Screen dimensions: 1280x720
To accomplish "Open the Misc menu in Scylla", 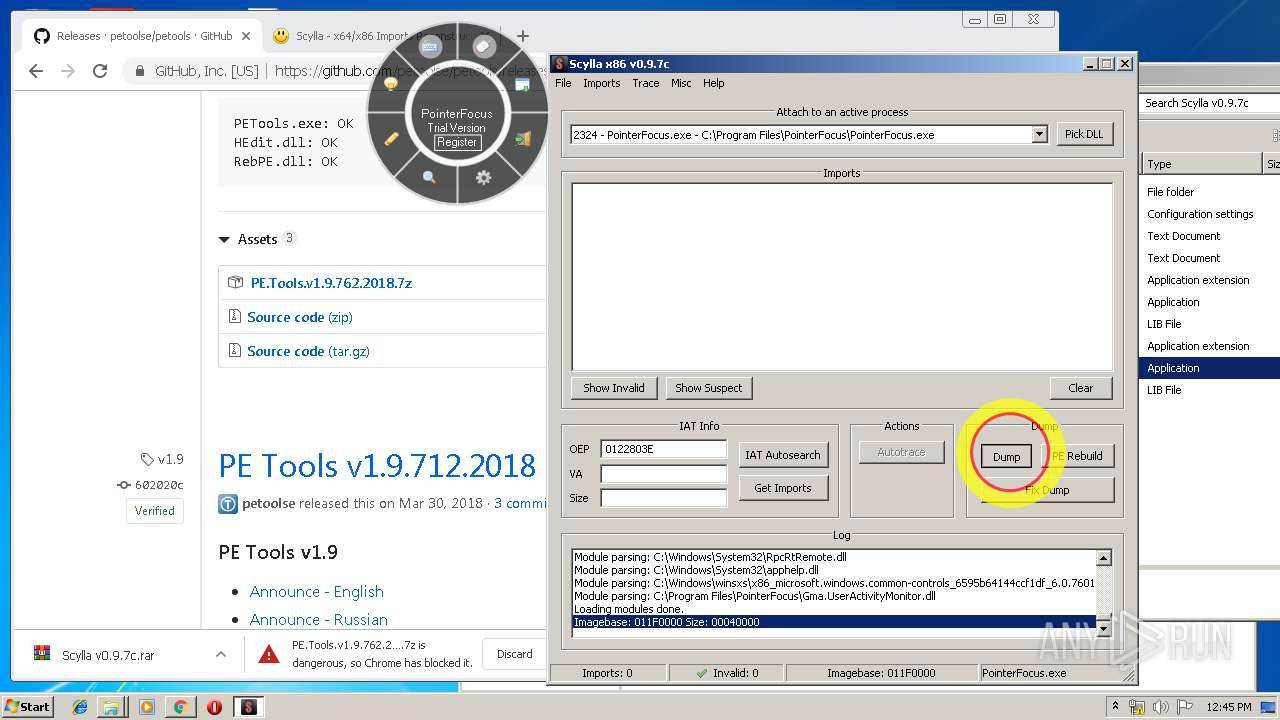I will pyautogui.click(x=681, y=83).
